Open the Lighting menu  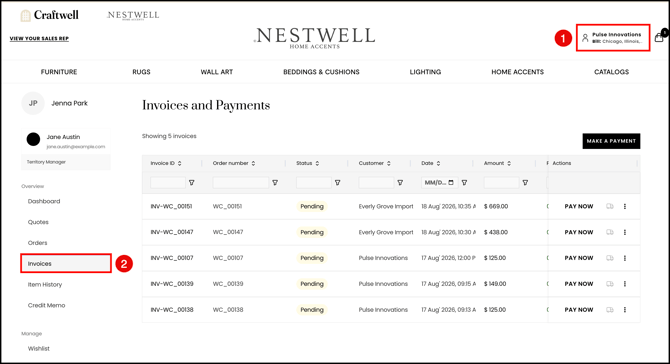pyautogui.click(x=425, y=72)
